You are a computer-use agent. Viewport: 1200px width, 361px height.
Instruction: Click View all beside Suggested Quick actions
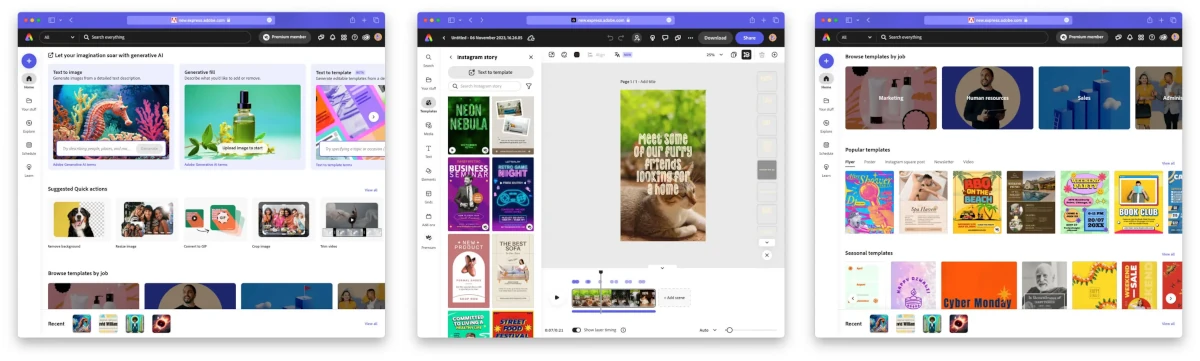[371, 189]
